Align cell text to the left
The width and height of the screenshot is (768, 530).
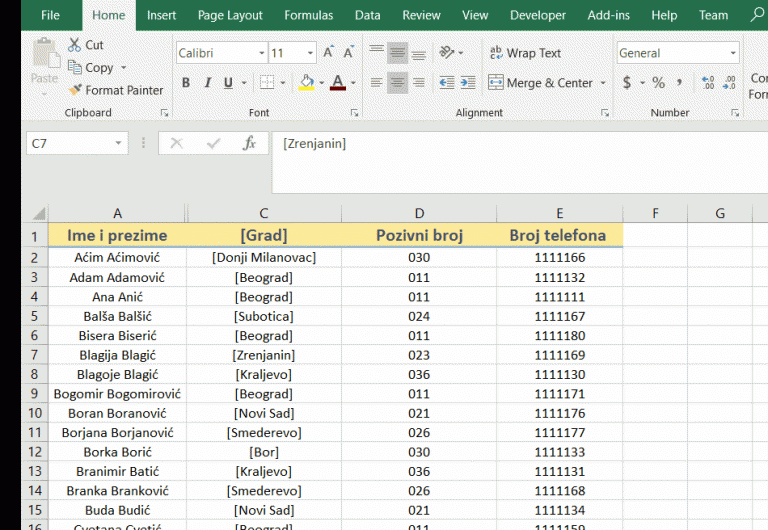pyautogui.click(x=377, y=82)
